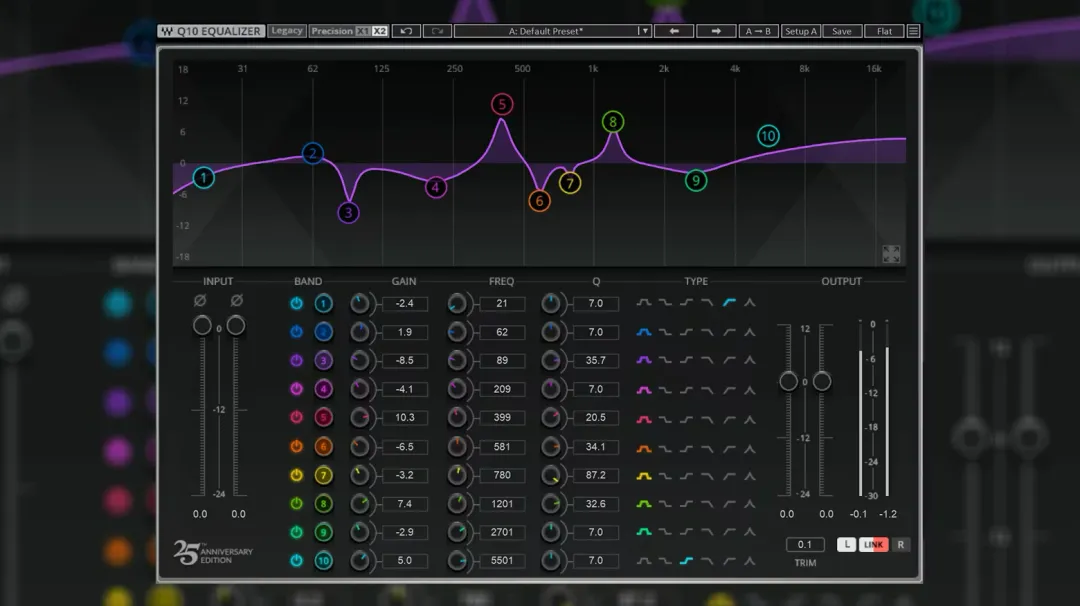Select band 8 node on graph

coord(613,122)
